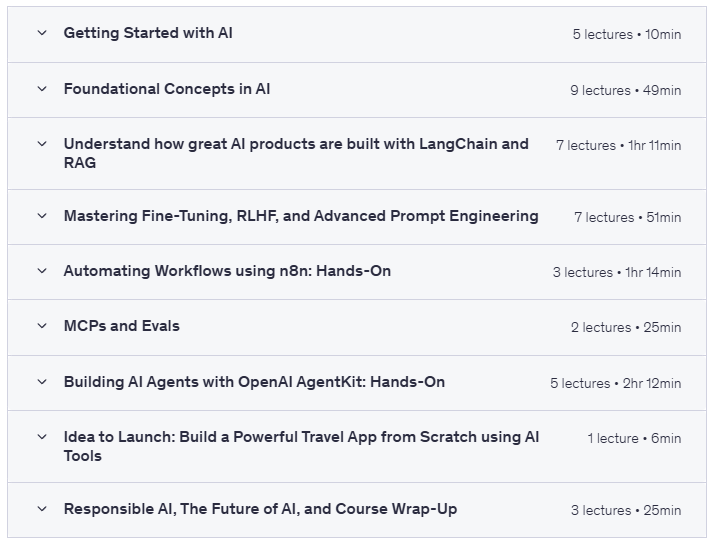Open the Getting Started with AI section title
The height and width of the screenshot is (541, 716).
click(148, 33)
